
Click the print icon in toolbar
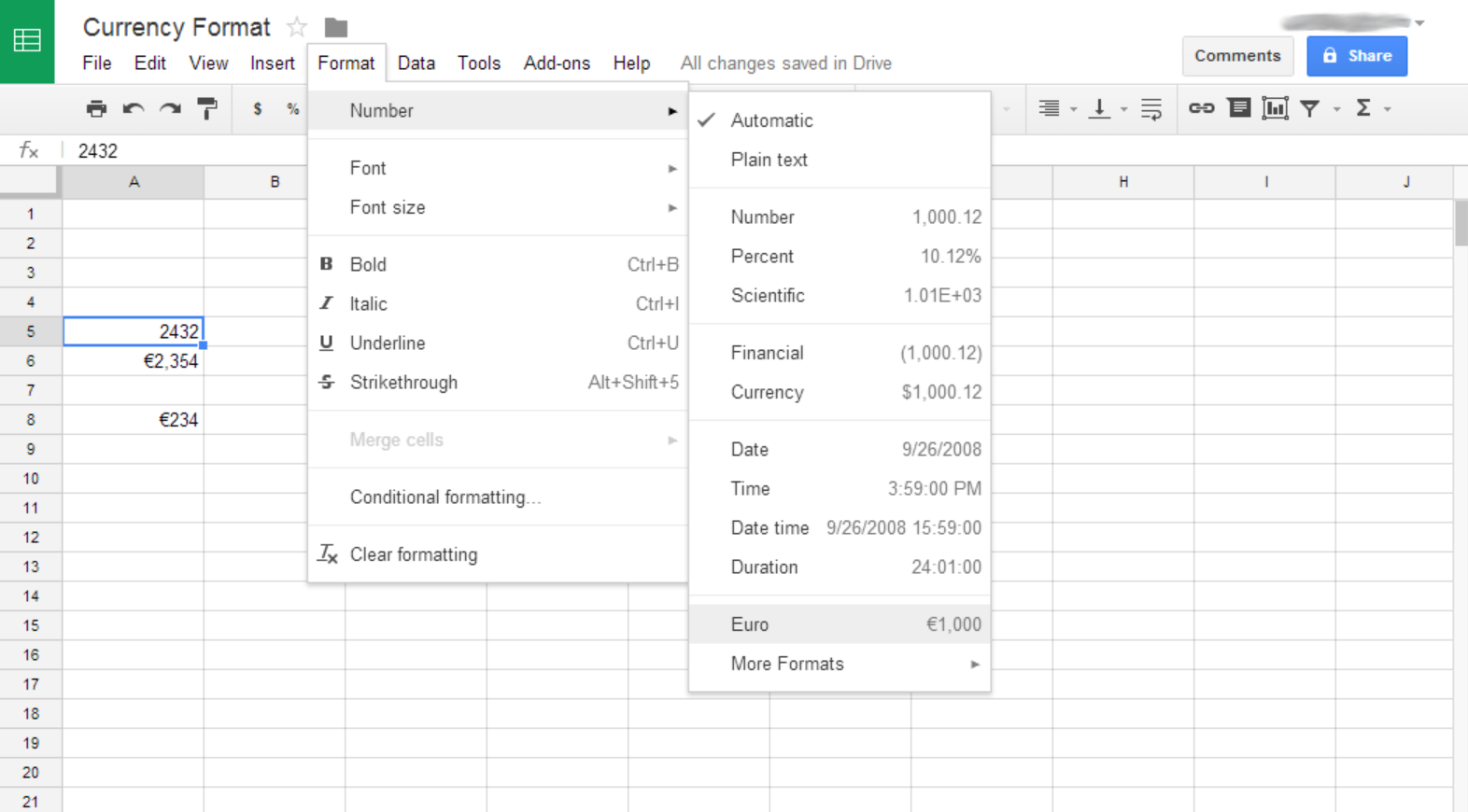tap(96, 109)
